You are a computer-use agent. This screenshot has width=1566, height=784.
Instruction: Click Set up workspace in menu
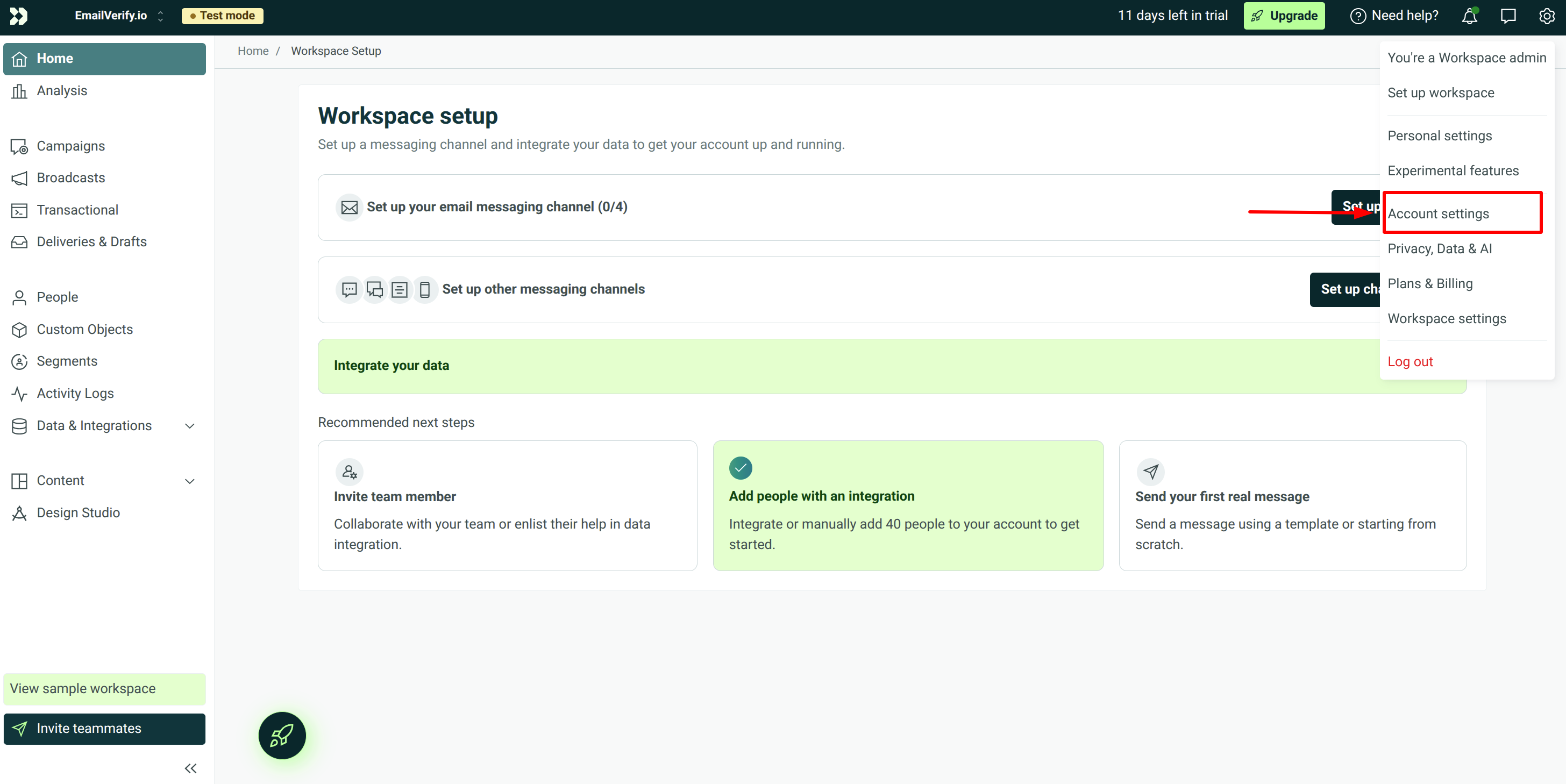tap(1440, 92)
